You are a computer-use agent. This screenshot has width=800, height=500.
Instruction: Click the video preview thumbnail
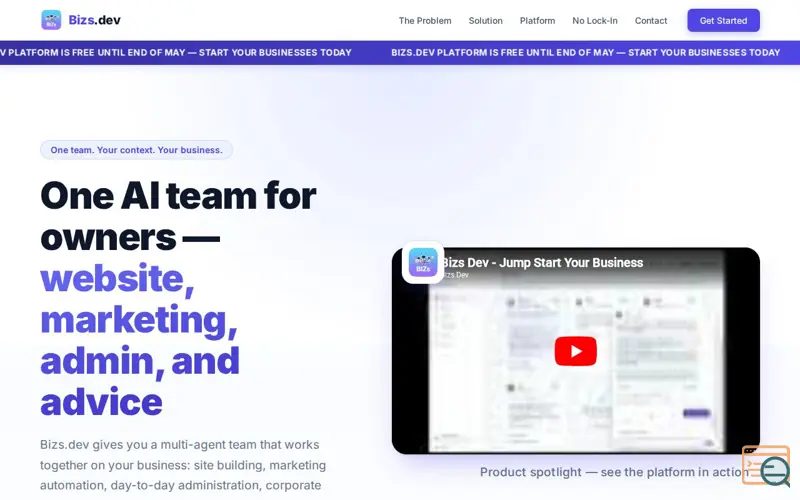click(x=576, y=351)
